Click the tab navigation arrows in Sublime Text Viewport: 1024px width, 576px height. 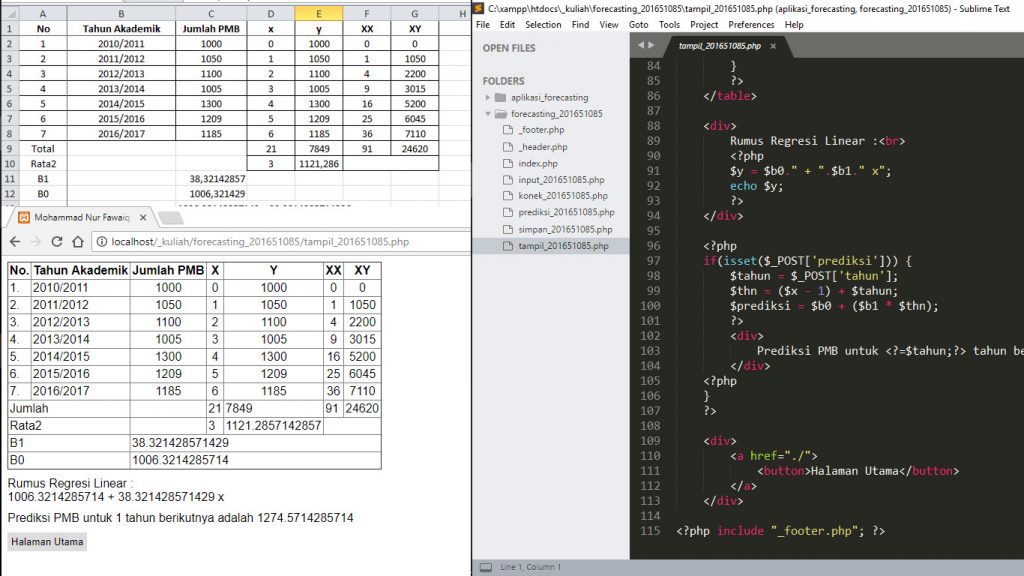coord(647,46)
